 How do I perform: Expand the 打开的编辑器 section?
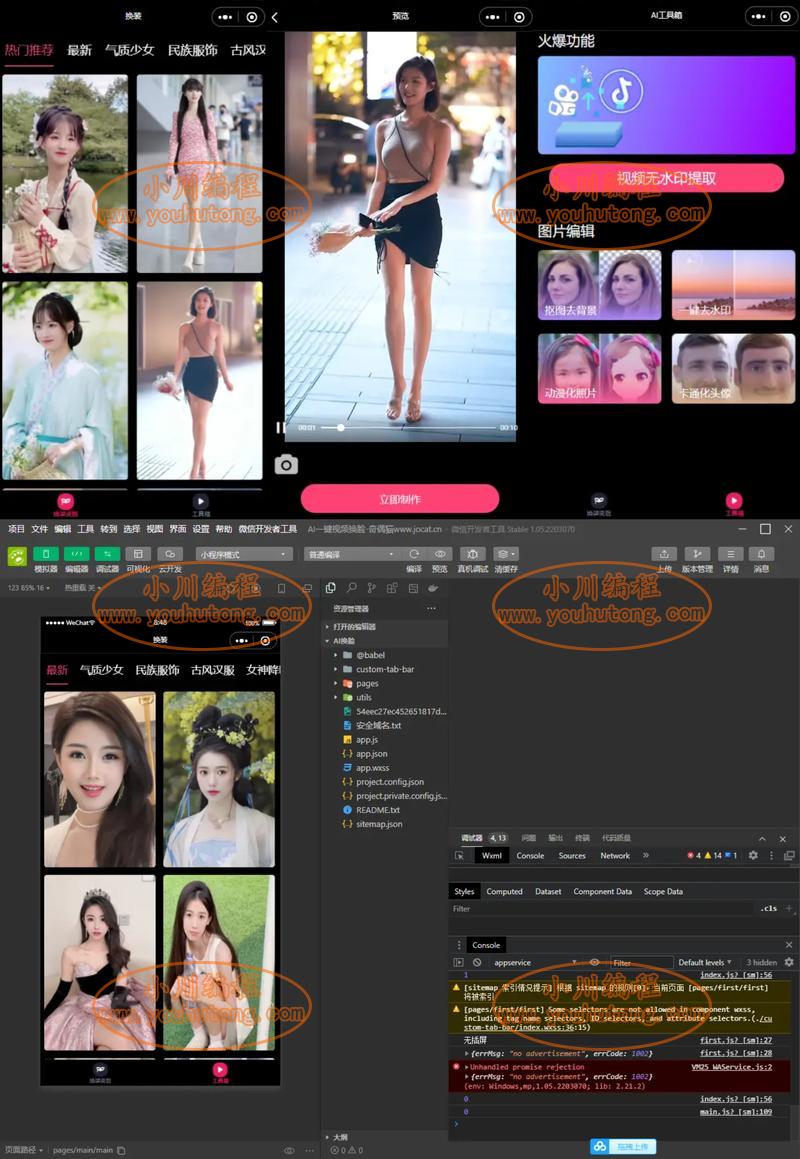click(384, 626)
